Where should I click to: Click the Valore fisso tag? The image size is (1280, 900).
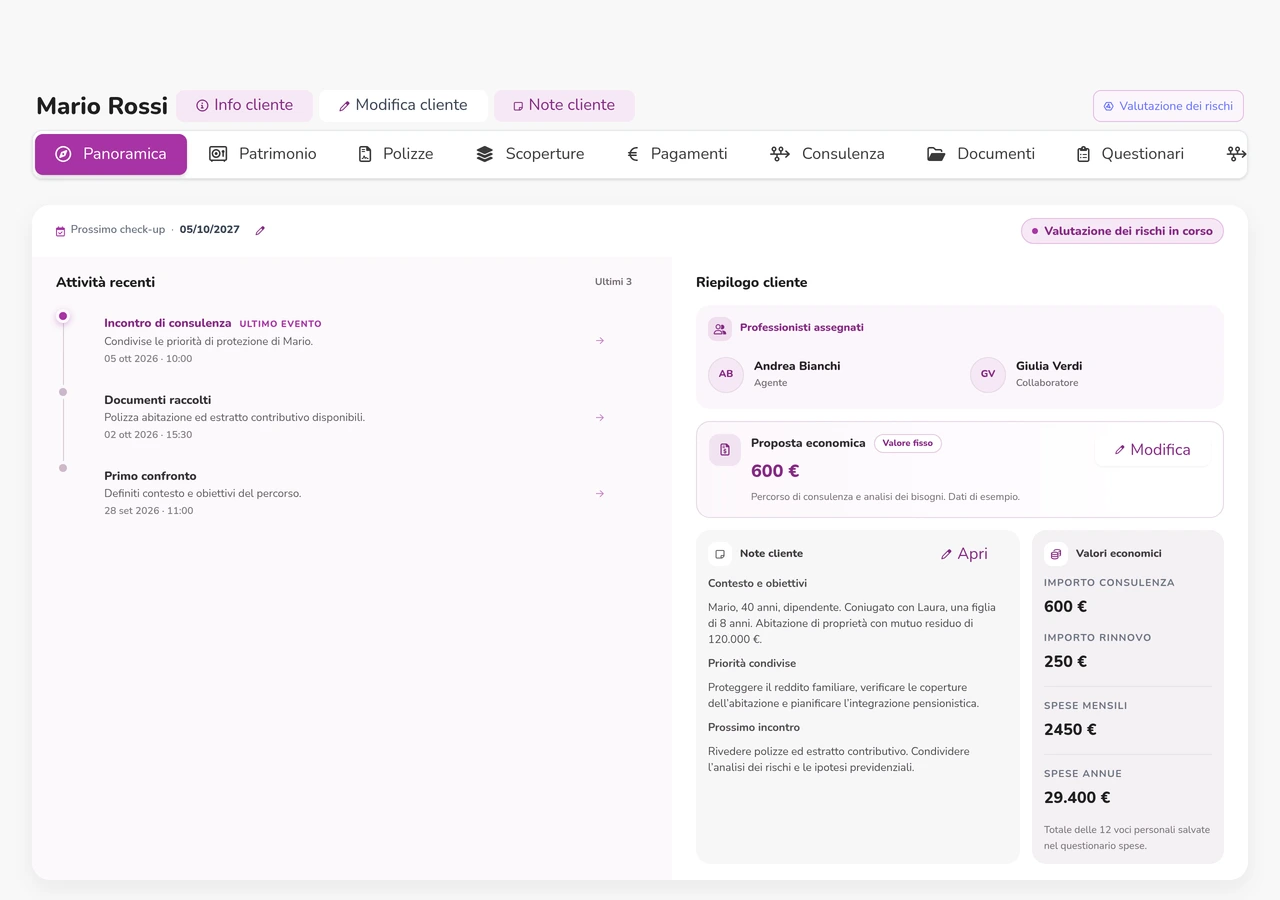tap(908, 443)
